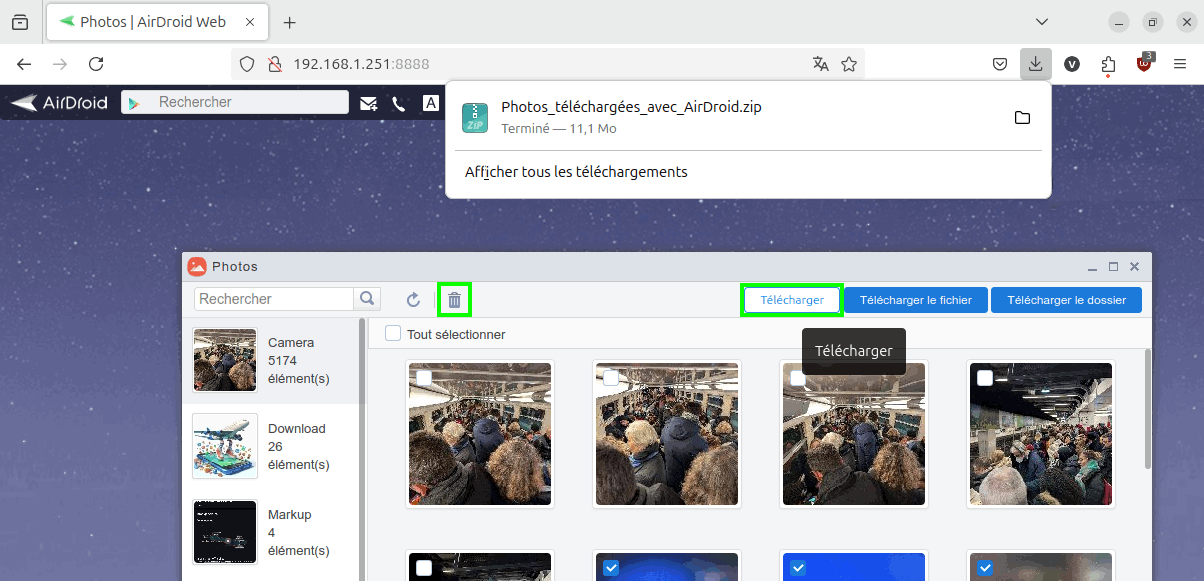1204x581 pixels.
Task: Close the 'Photos | AirDroid Web' tab
Action: click(x=248, y=22)
